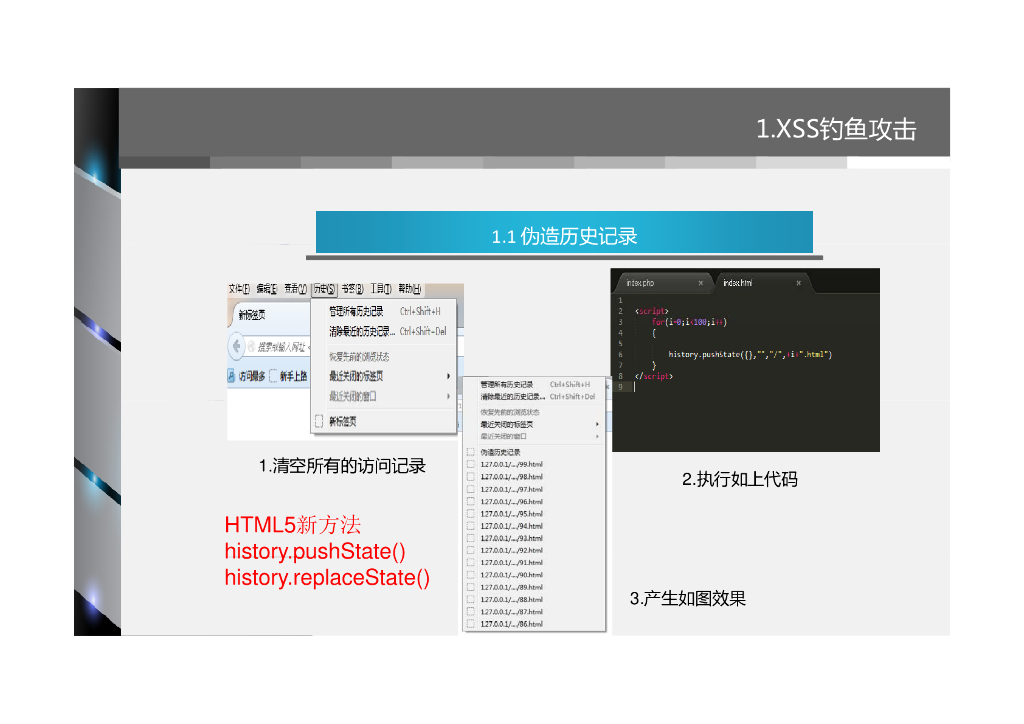Screen dimensions: 1024x724
Task: Close the index.html editor tab
Action: 798,283
